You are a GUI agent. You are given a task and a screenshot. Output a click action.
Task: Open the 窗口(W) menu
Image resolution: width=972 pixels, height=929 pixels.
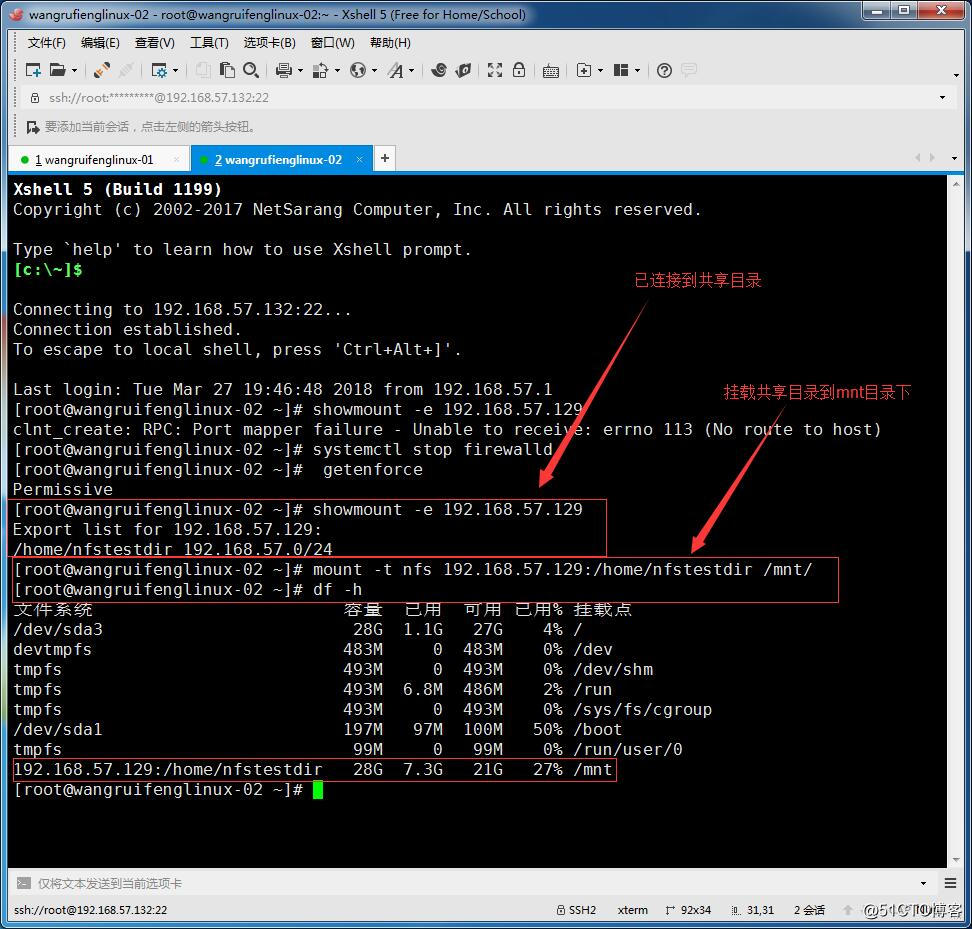[332, 42]
